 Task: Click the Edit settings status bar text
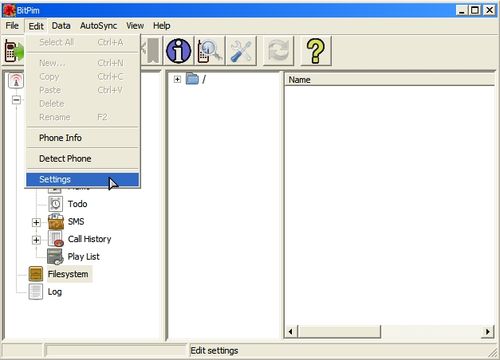(214, 351)
